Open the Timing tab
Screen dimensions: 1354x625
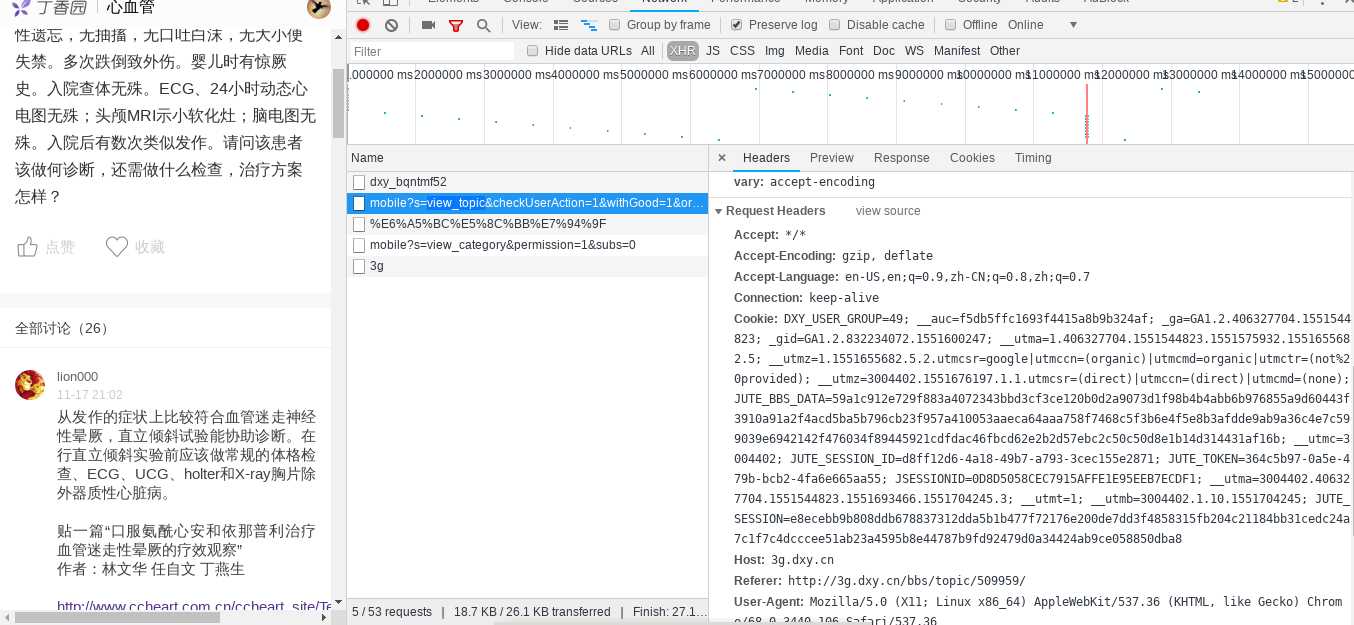click(x=1033, y=158)
